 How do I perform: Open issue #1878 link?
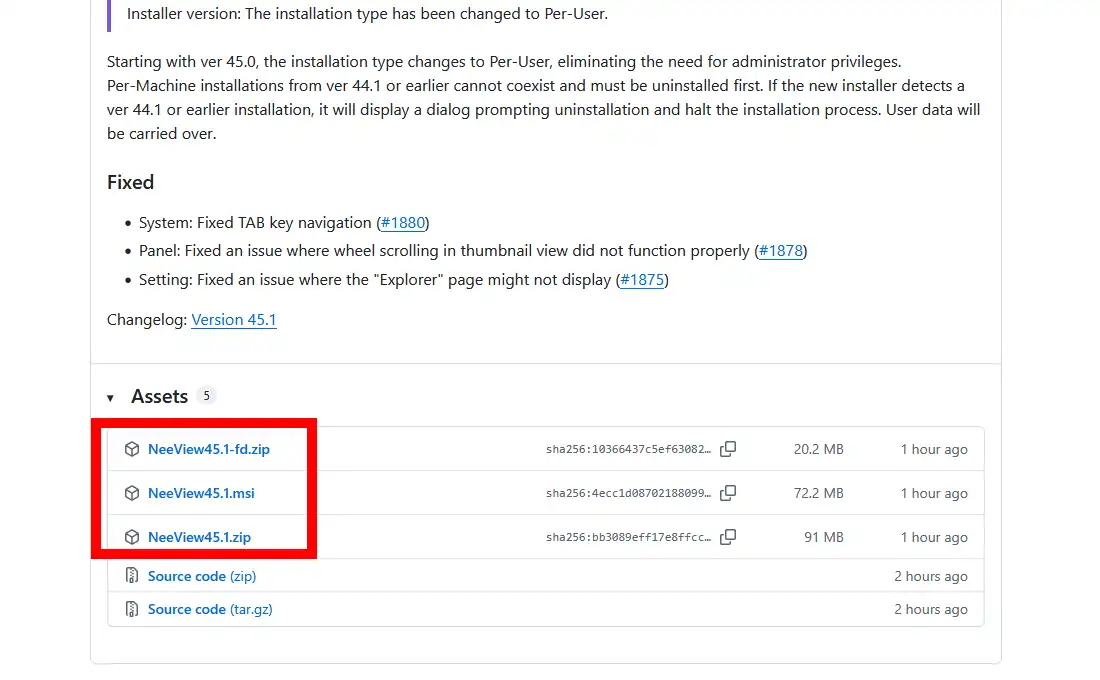click(x=780, y=251)
